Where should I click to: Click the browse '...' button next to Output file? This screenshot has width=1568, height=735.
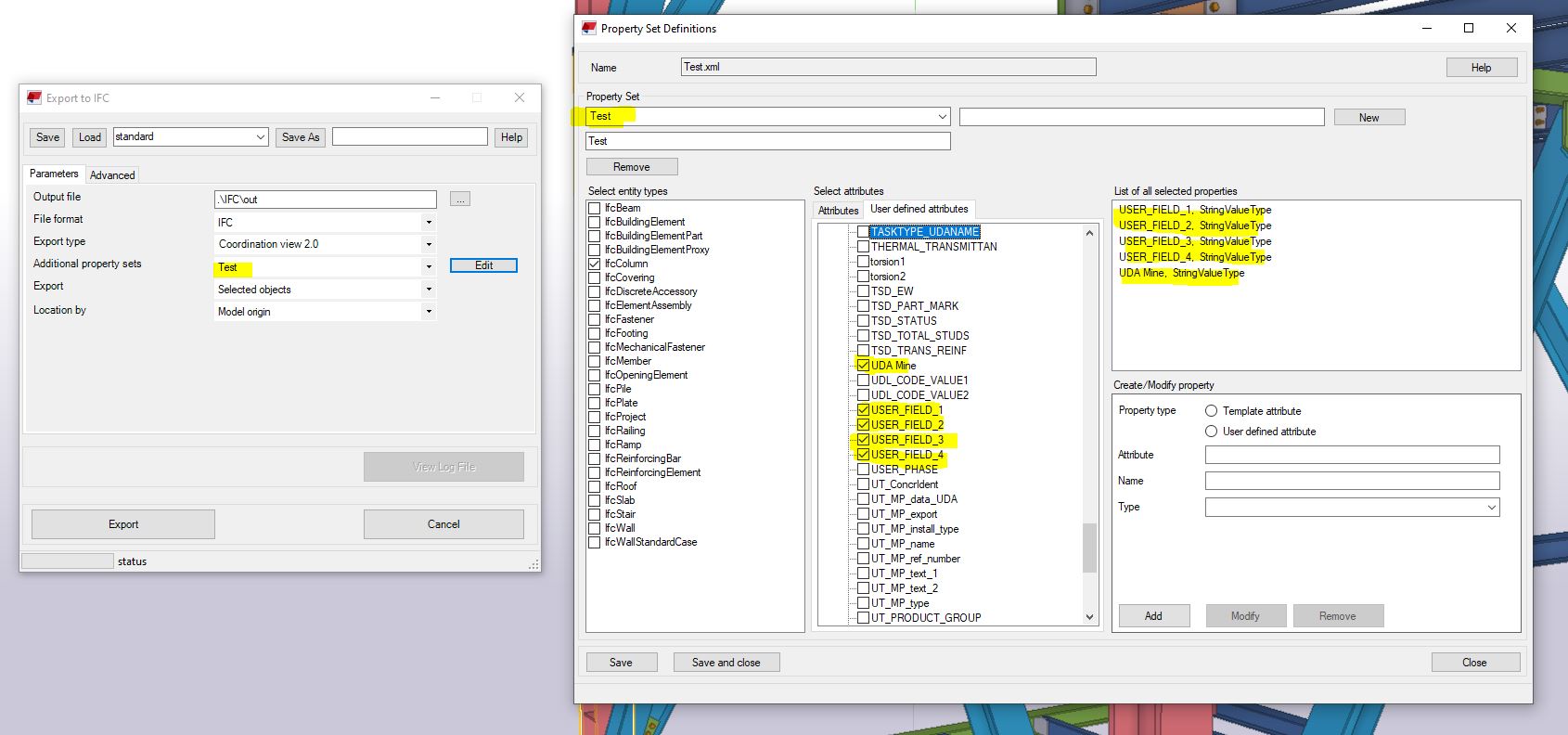460,199
